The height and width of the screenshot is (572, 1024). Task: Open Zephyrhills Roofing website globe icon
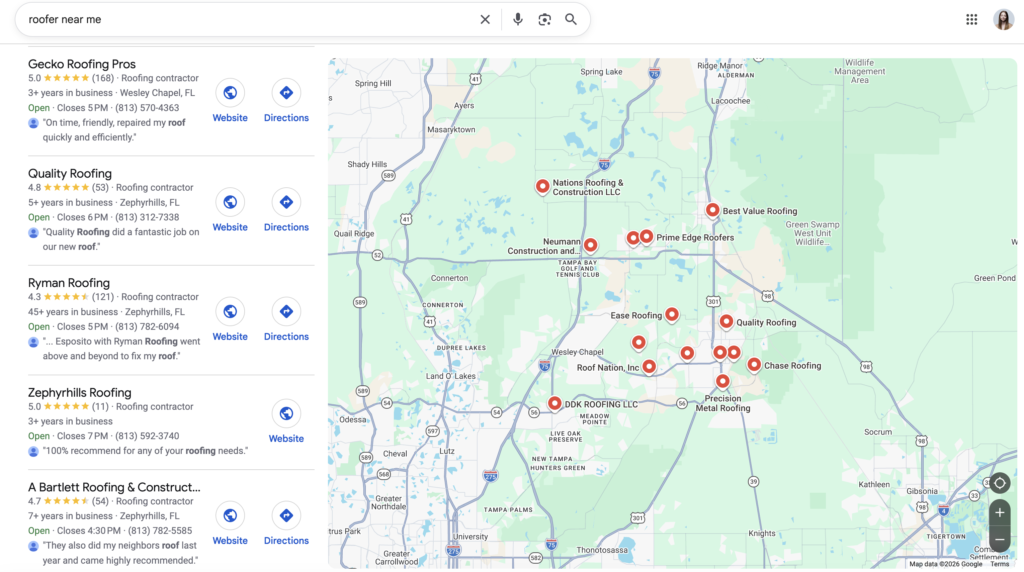point(286,413)
